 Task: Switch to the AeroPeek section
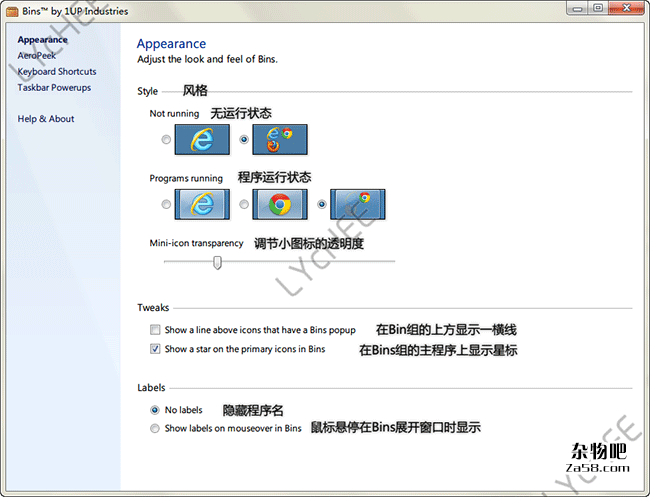36,56
